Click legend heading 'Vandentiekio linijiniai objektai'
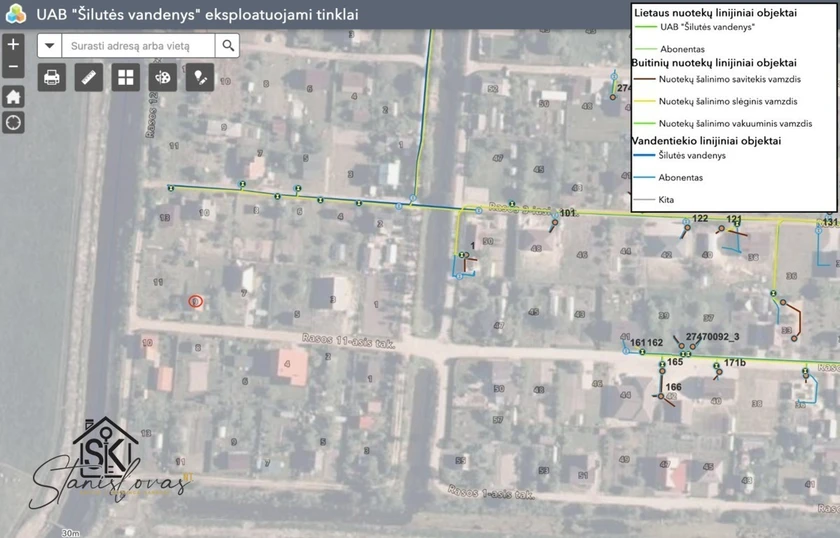 coord(706,141)
